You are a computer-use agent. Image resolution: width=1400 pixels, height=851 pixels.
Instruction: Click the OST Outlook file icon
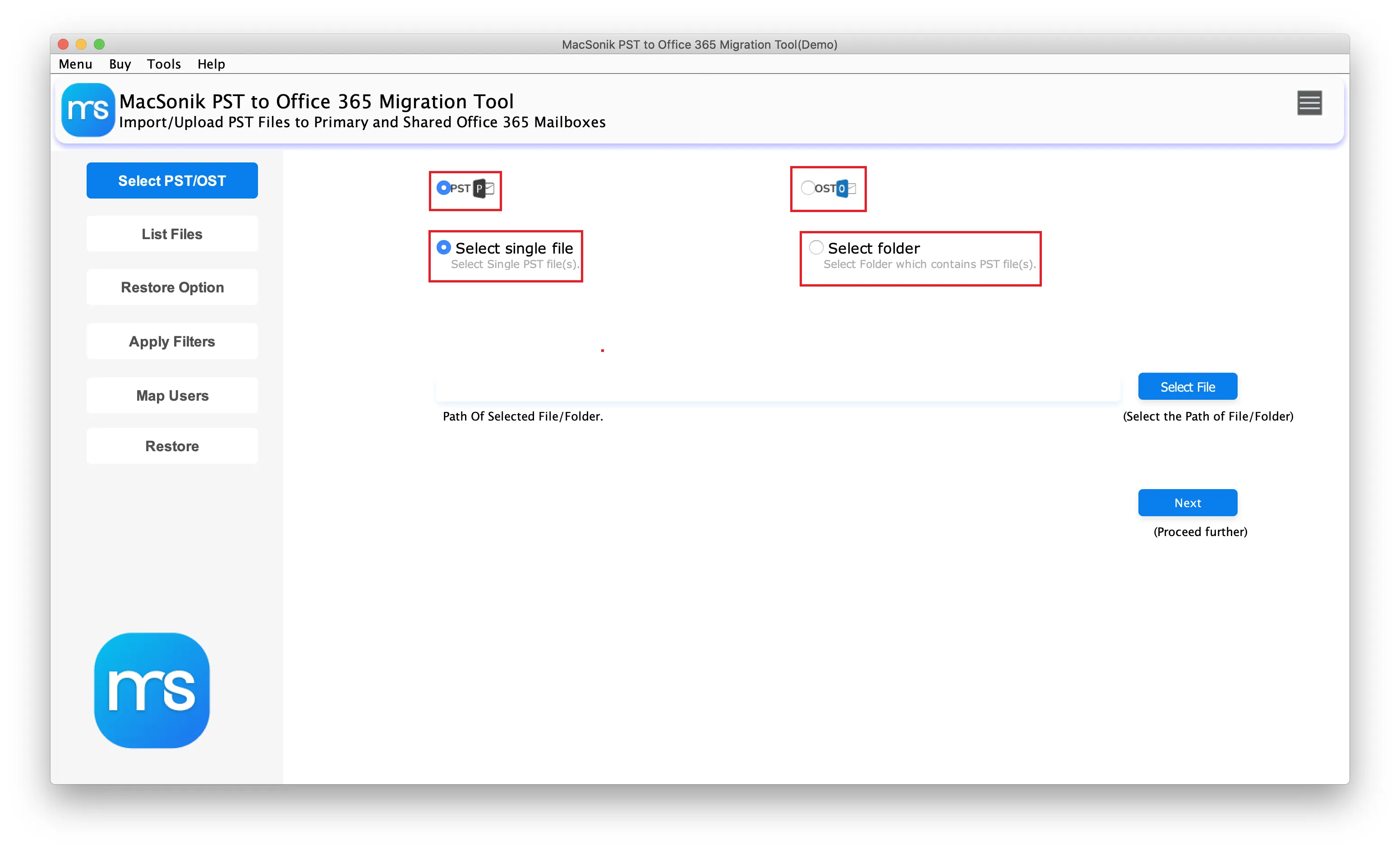846,188
